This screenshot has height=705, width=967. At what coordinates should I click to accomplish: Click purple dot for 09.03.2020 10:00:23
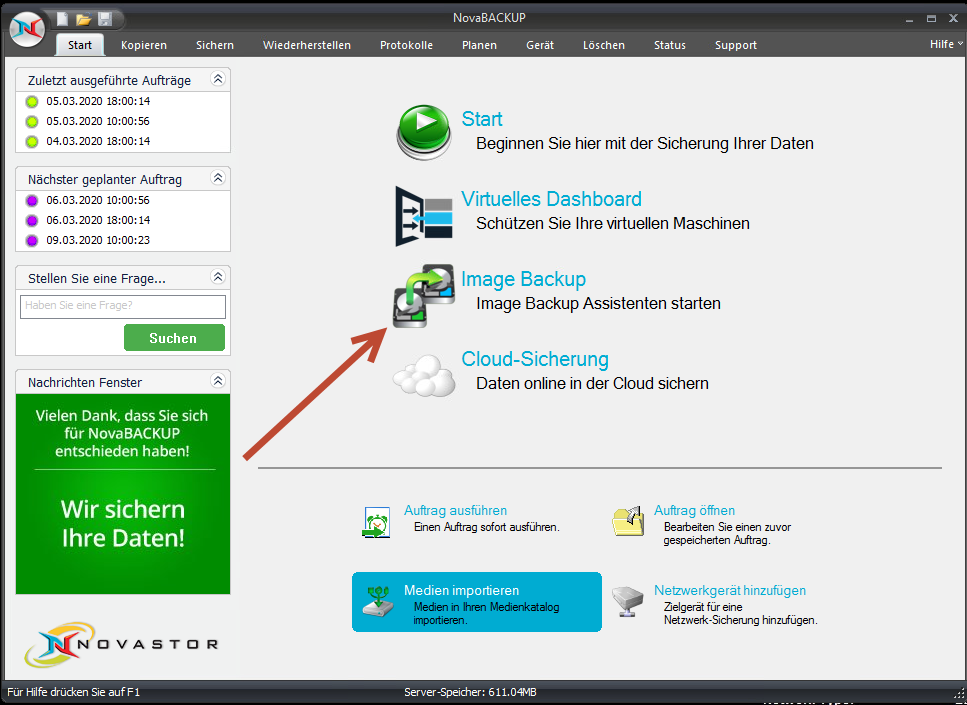(32, 241)
